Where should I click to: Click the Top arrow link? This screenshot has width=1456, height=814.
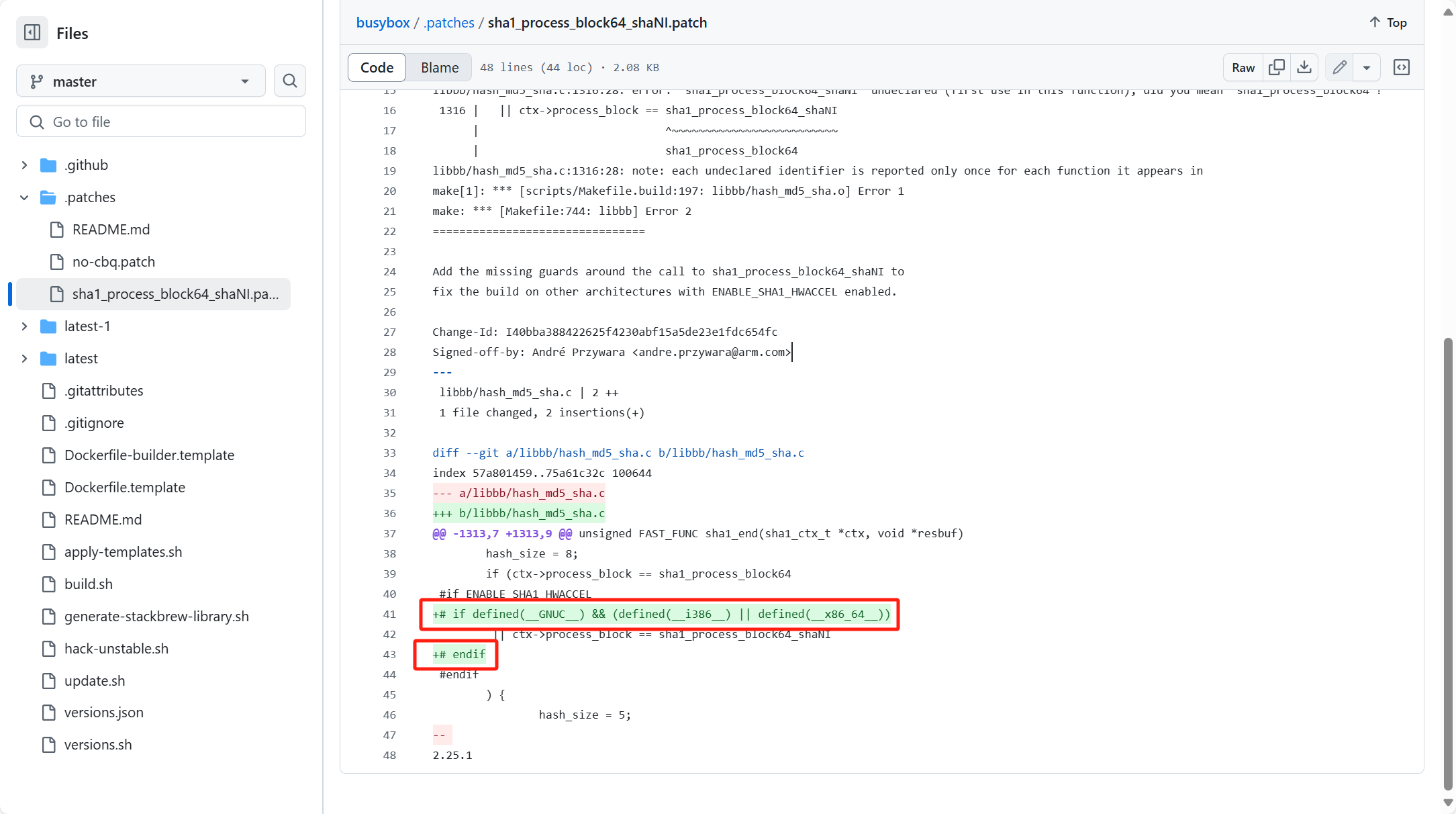tap(1388, 23)
